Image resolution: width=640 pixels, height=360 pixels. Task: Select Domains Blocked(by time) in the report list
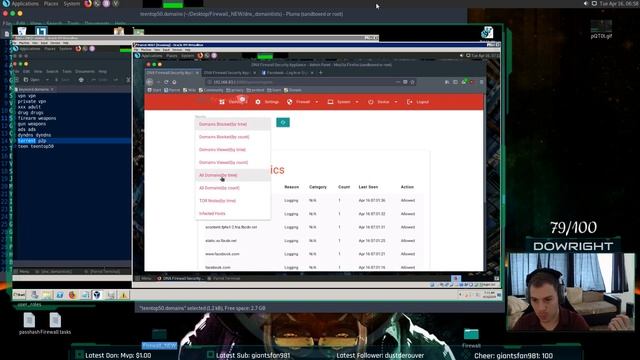[233, 124]
